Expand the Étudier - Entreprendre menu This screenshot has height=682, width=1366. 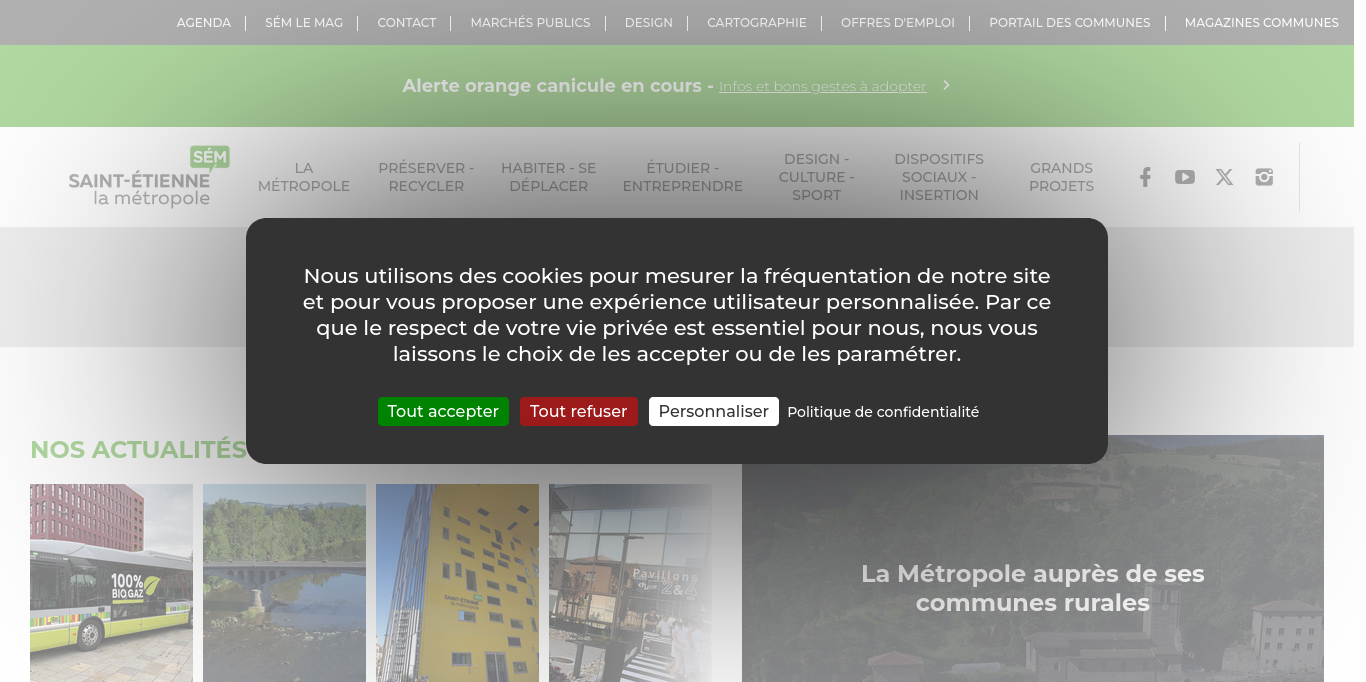tap(683, 177)
